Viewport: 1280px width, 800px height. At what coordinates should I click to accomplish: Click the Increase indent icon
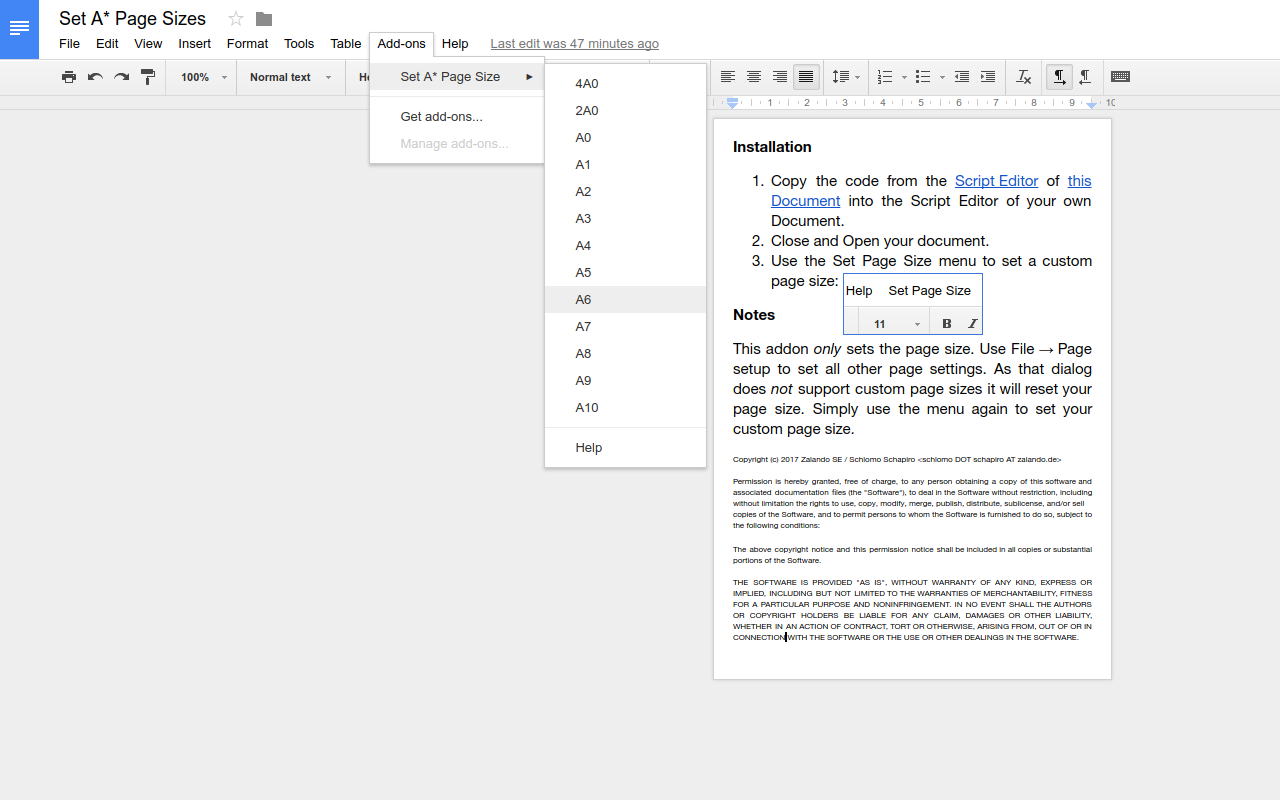[988, 77]
